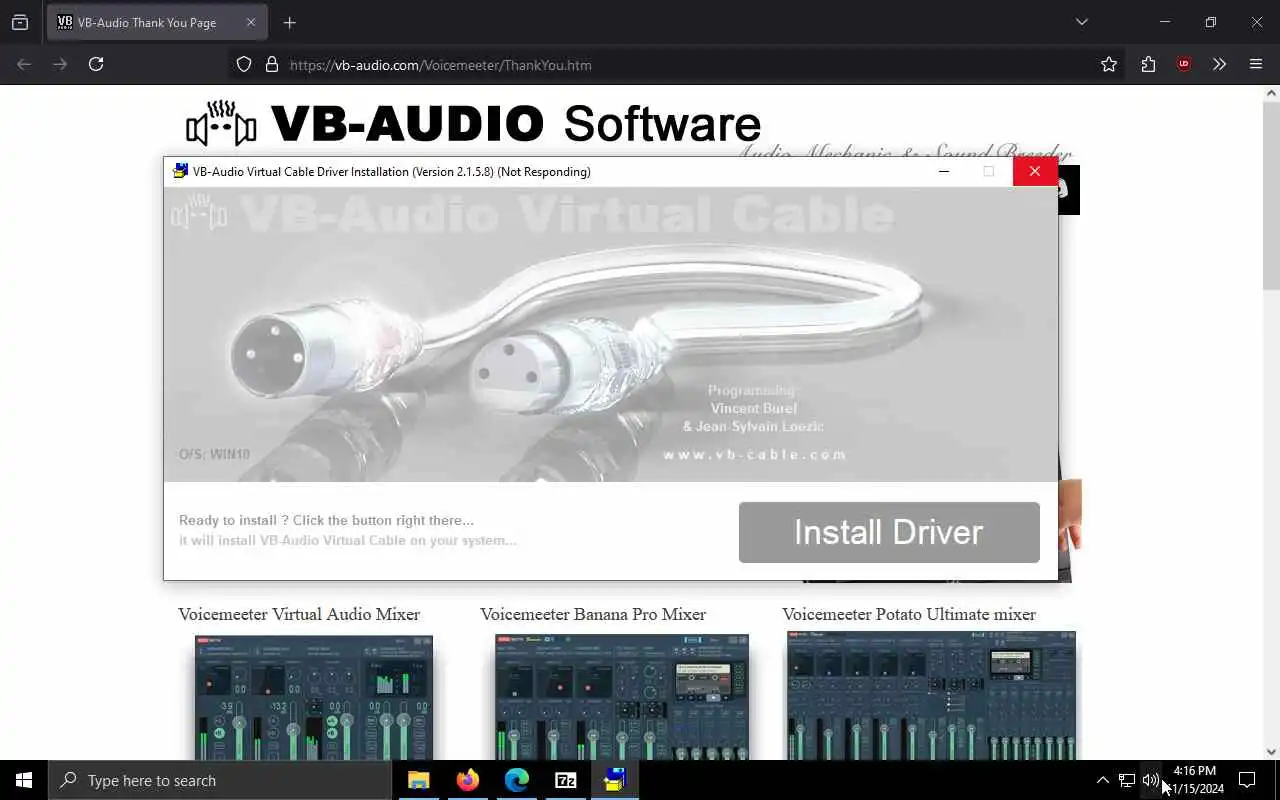Click the Install Driver button
This screenshot has width=1280, height=800.
[x=889, y=532]
